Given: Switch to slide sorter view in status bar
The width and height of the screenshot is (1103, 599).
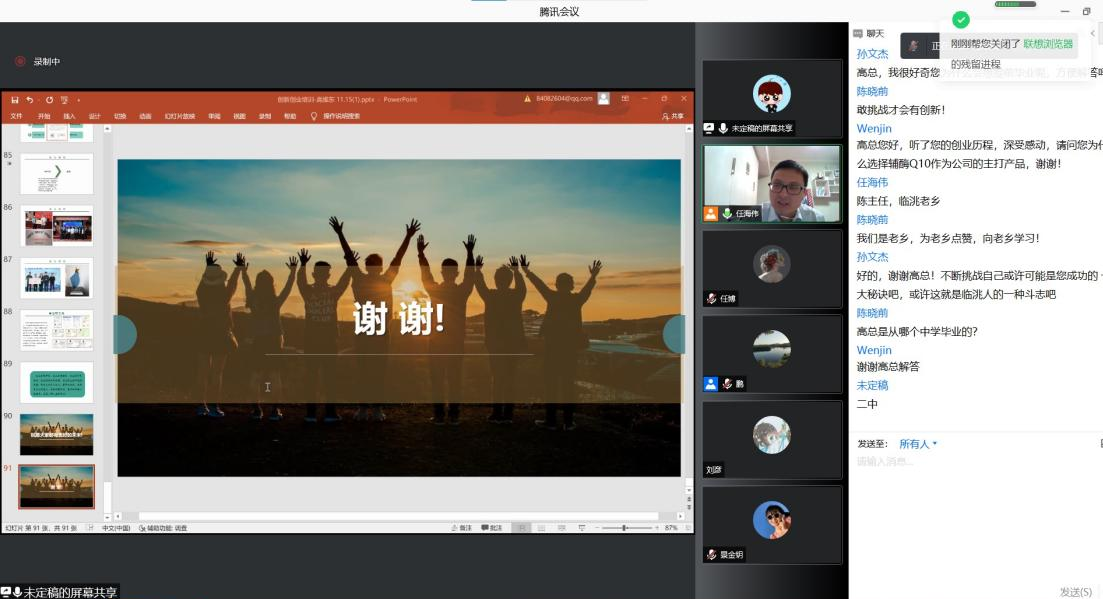Looking at the screenshot, I should coord(541,528).
